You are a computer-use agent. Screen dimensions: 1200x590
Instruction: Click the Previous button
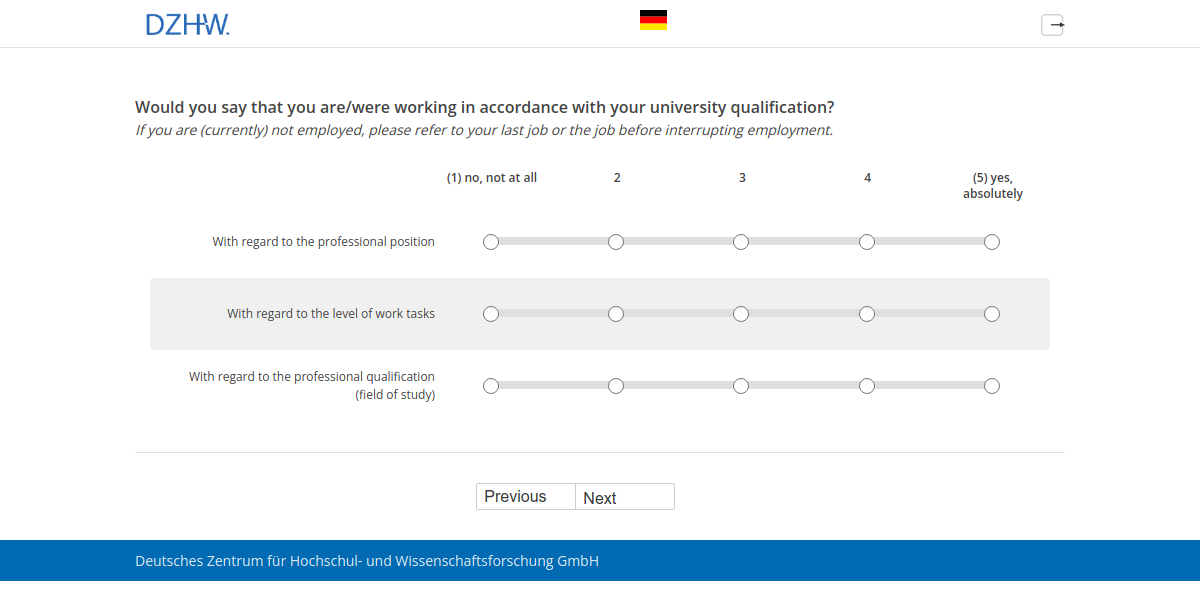click(x=524, y=496)
